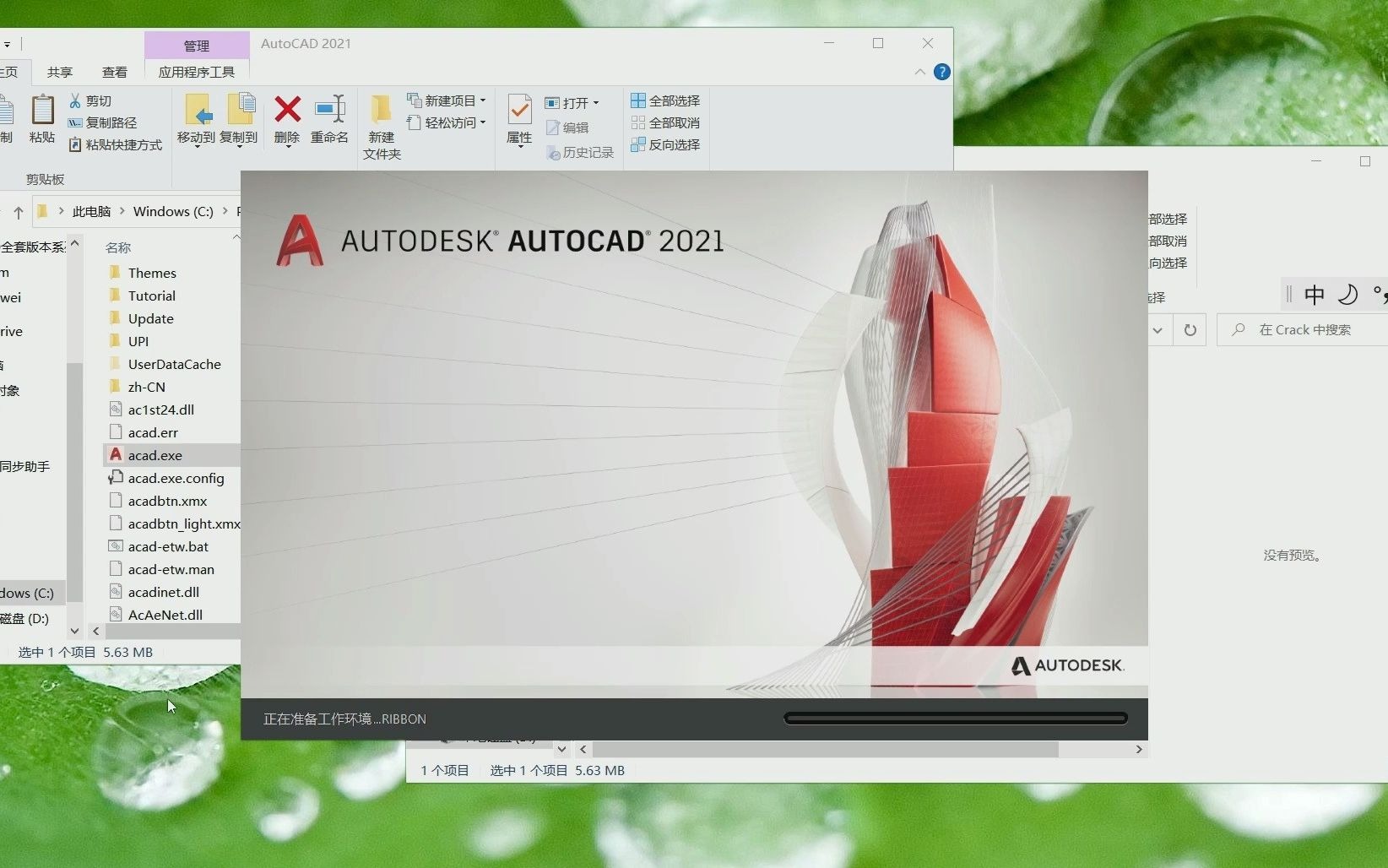Click the horizontal scrollbar thumb in Crack window
This screenshot has height=868, width=1388.
pyautogui.click(x=825, y=749)
